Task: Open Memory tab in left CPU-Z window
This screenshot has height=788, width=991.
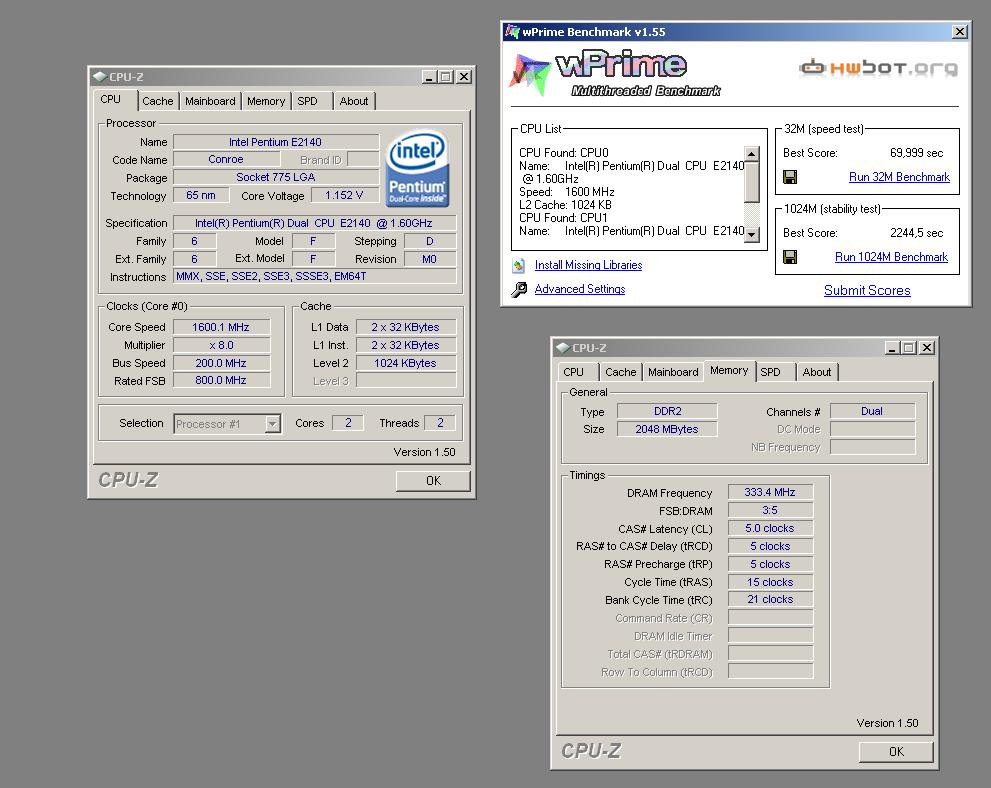Action: coord(266,101)
